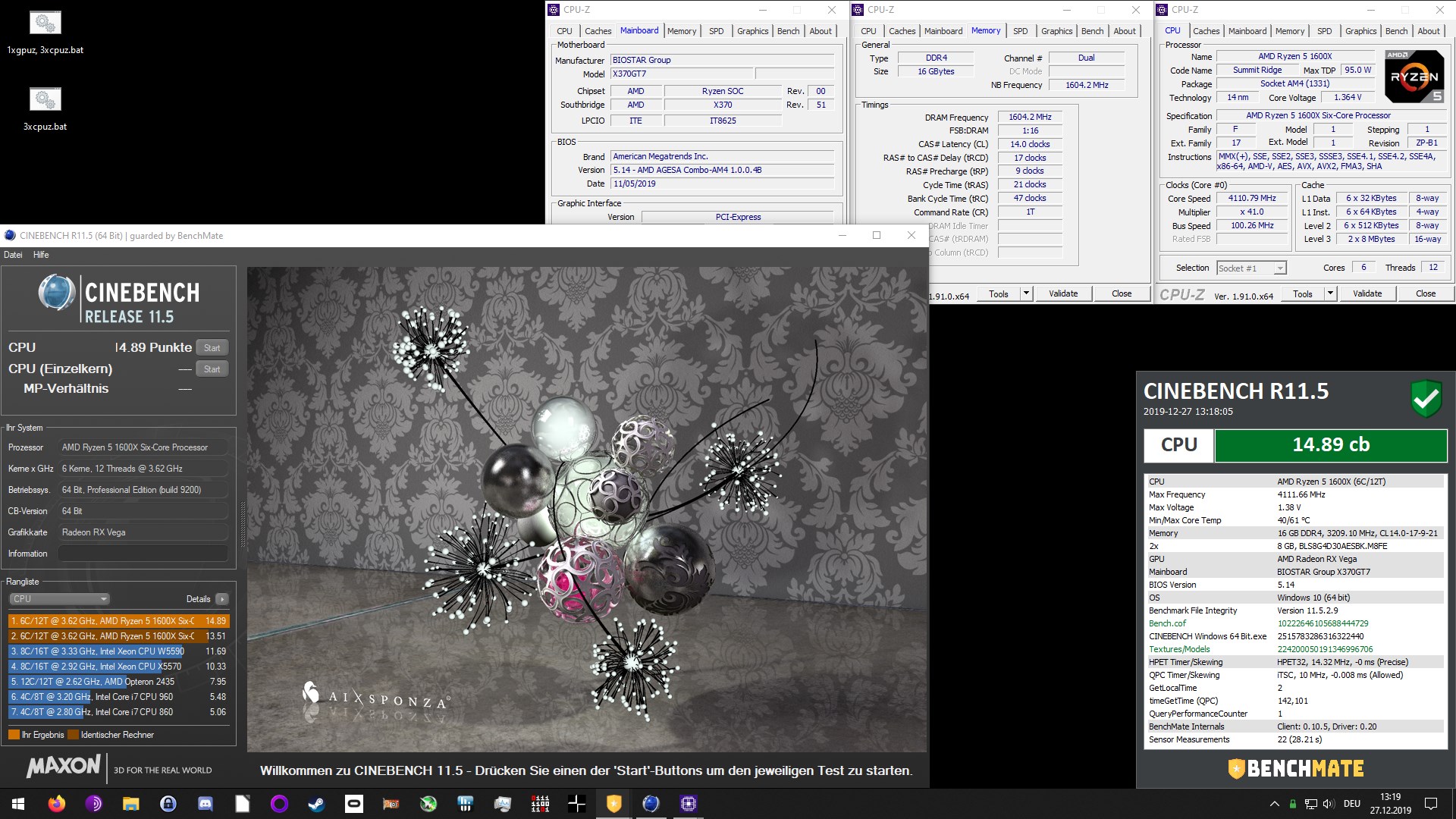This screenshot has width=1456, height=819.
Task: Start the CPU (Einzelkern) single-core test
Action: click(x=212, y=369)
